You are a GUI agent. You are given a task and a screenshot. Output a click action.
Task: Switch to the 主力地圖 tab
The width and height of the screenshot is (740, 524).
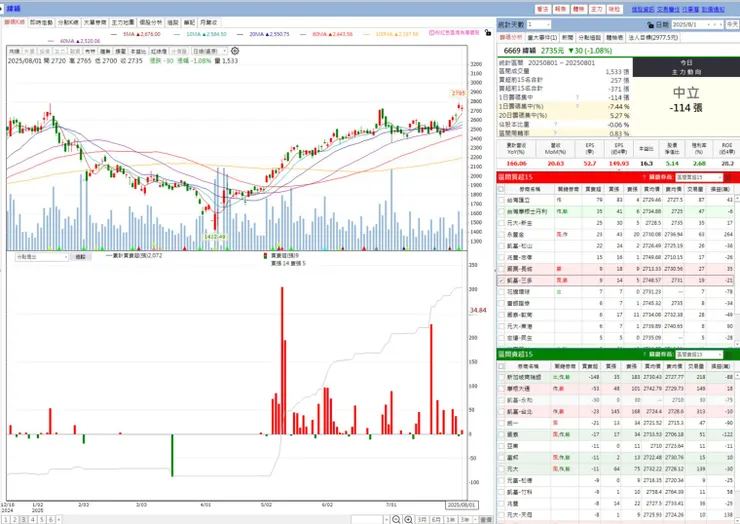coord(123,23)
